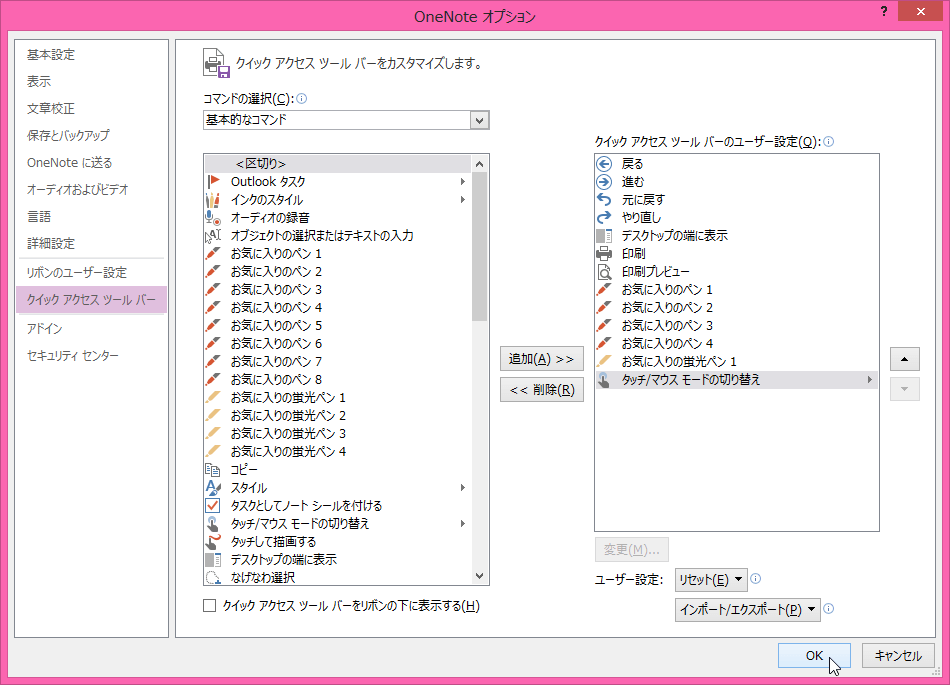Select お気に入りのペン 1 in left list
Screen dimensions: 950x685
tap(337, 254)
